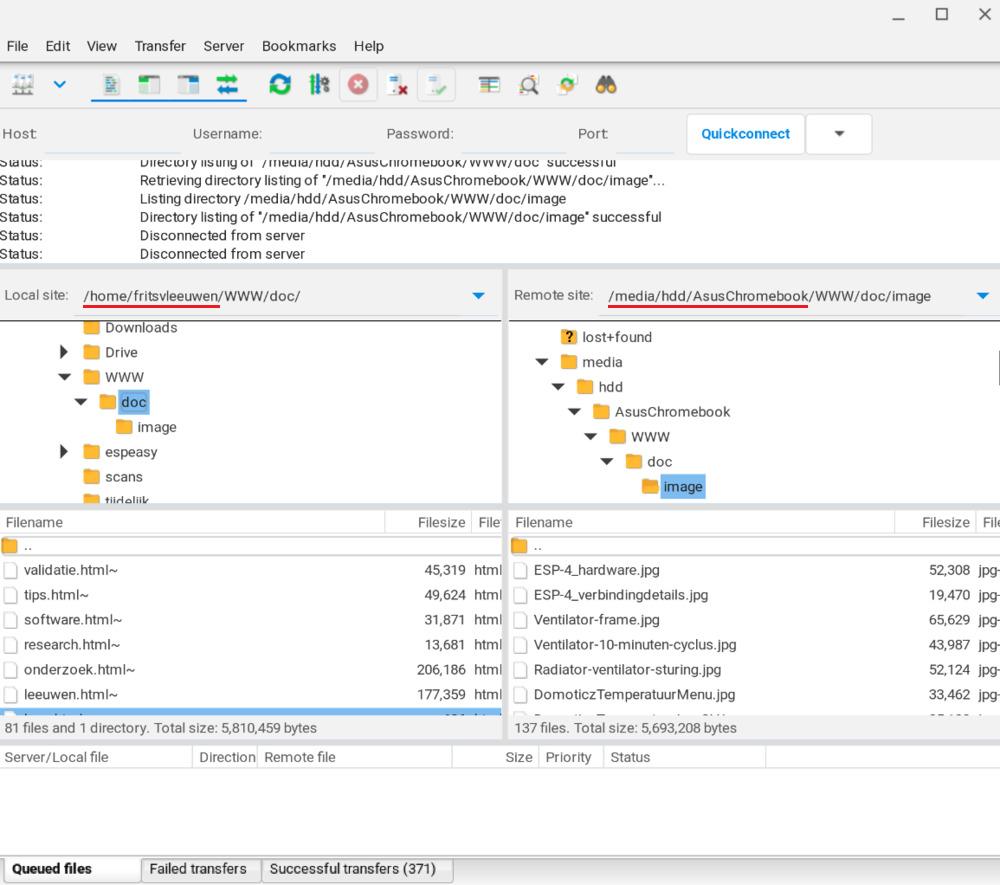
Task: Toggle the local directory tree view
Action: 149,85
